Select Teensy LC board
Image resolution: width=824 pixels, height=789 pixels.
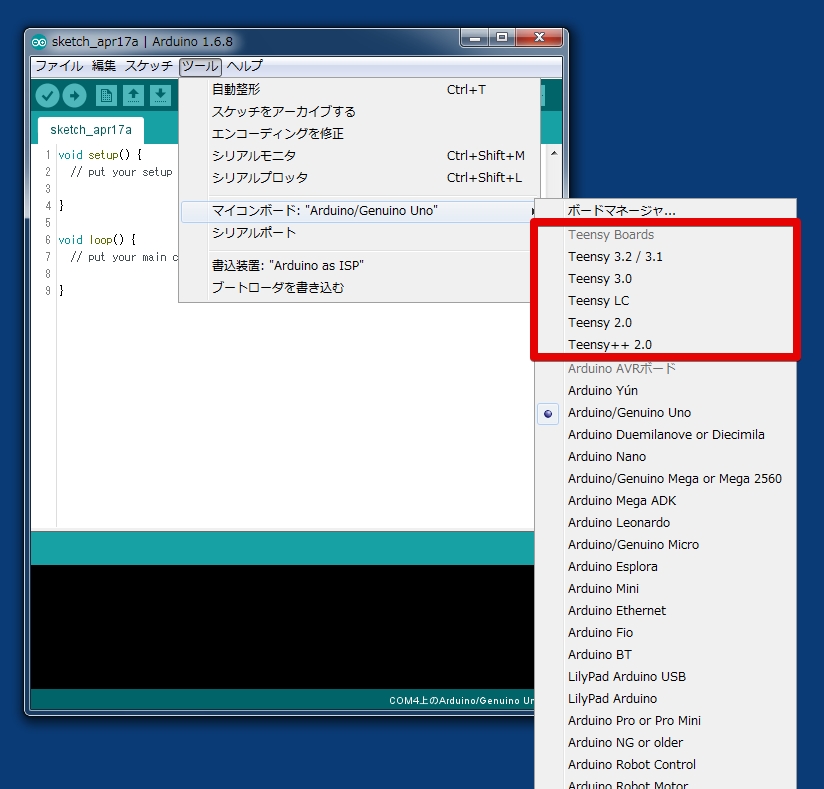[665, 301]
